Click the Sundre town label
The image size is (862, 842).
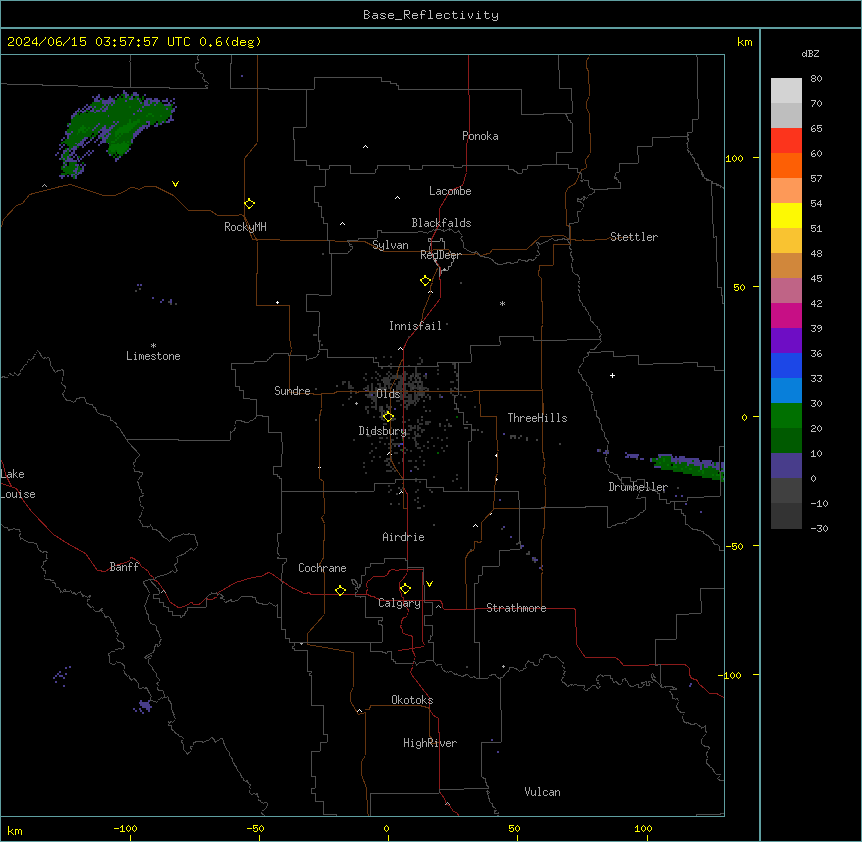(x=292, y=391)
